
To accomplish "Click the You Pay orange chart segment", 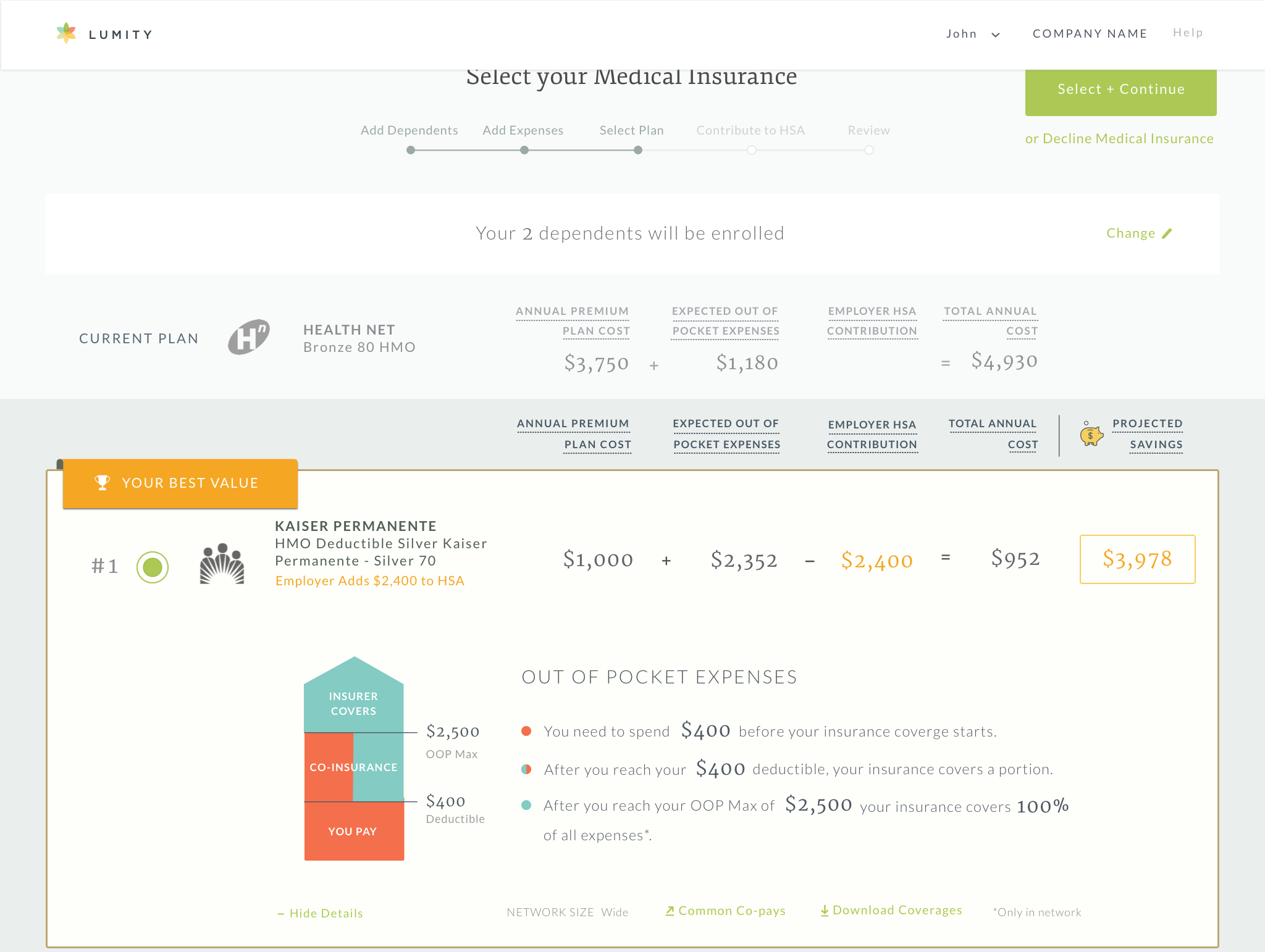I will coord(354,831).
